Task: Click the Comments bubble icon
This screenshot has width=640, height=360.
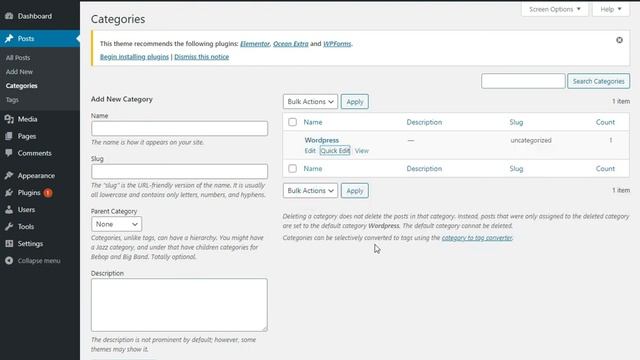Action: [9, 153]
